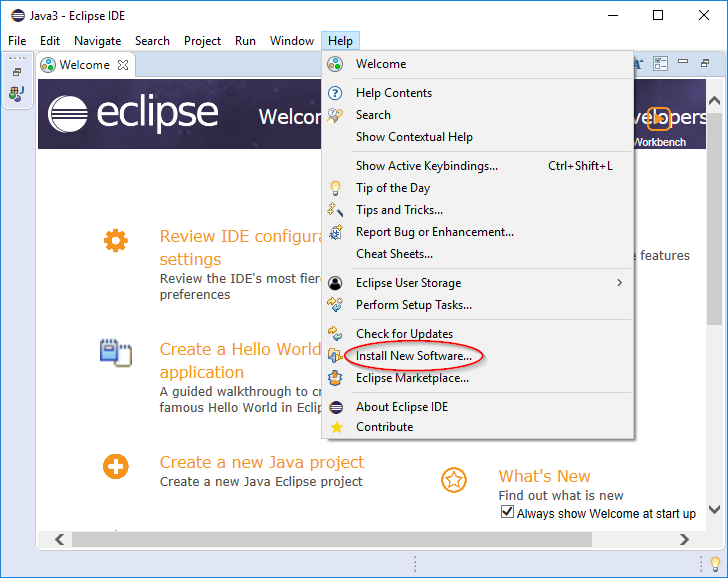Image resolution: width=728 pixels, height=578 pixels.
Task: Click the What's New star icon
Action: [x=454, y=480]
